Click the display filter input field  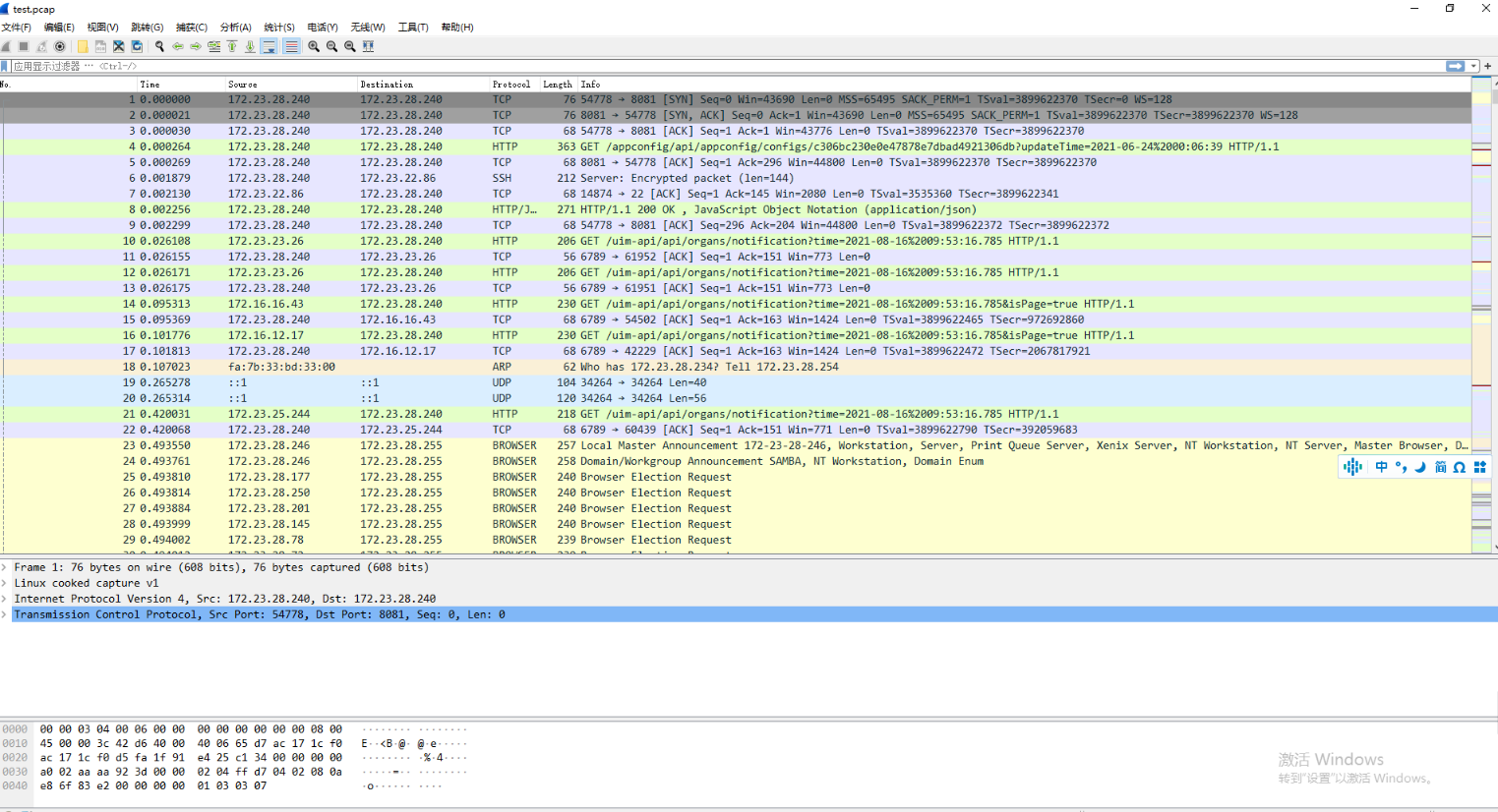point(726,66)
